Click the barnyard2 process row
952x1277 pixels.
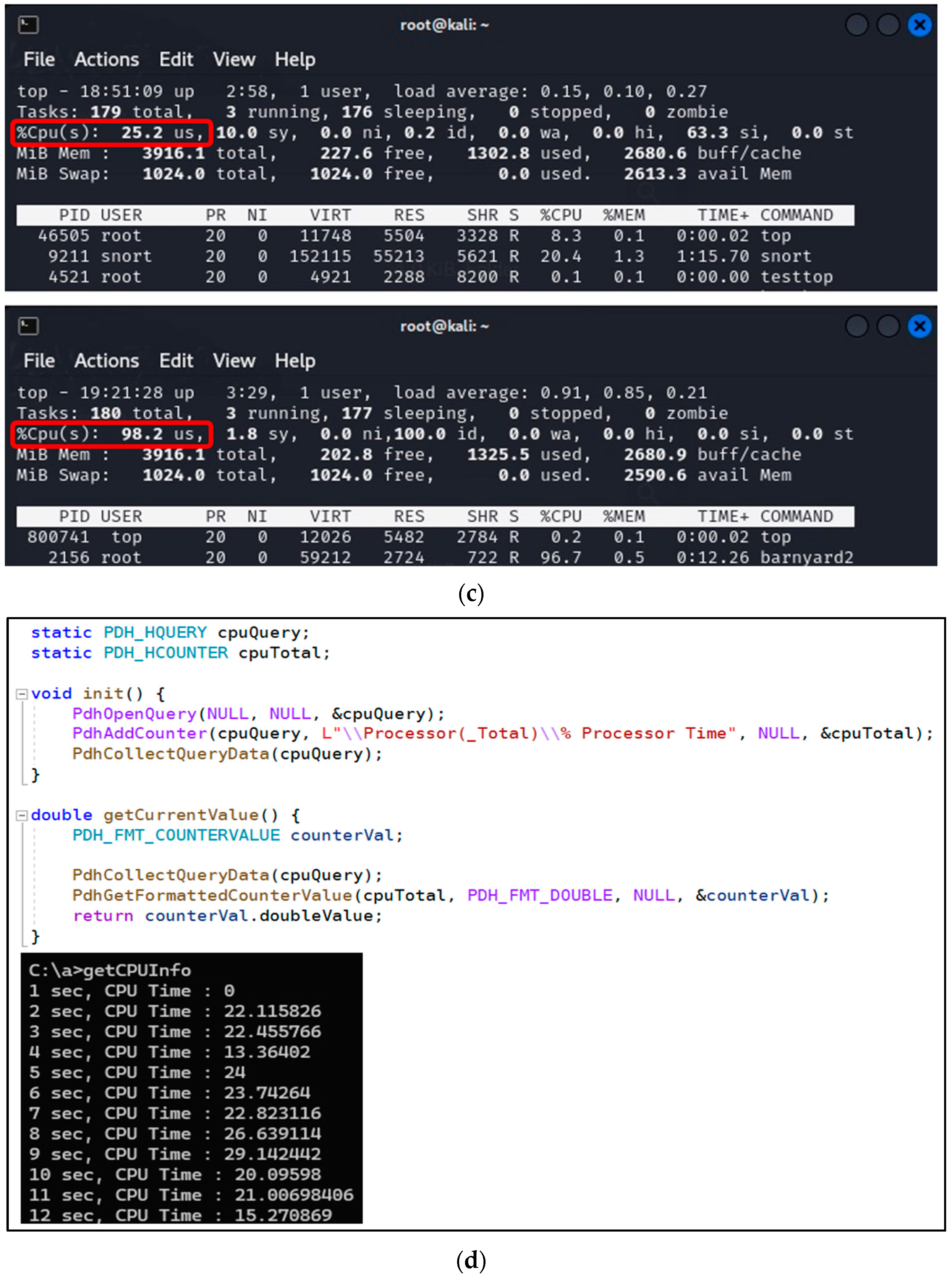click(435, 558)
